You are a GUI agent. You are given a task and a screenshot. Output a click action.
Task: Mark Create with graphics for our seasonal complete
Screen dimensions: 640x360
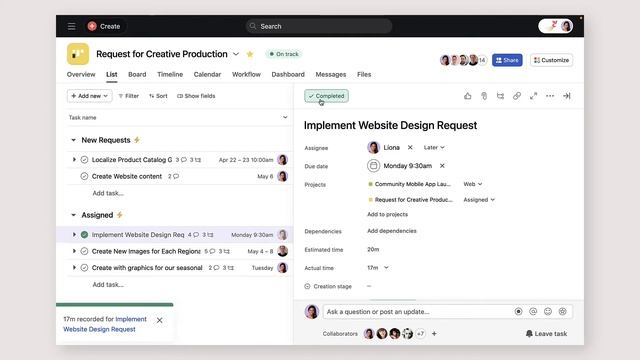[84, 268]
